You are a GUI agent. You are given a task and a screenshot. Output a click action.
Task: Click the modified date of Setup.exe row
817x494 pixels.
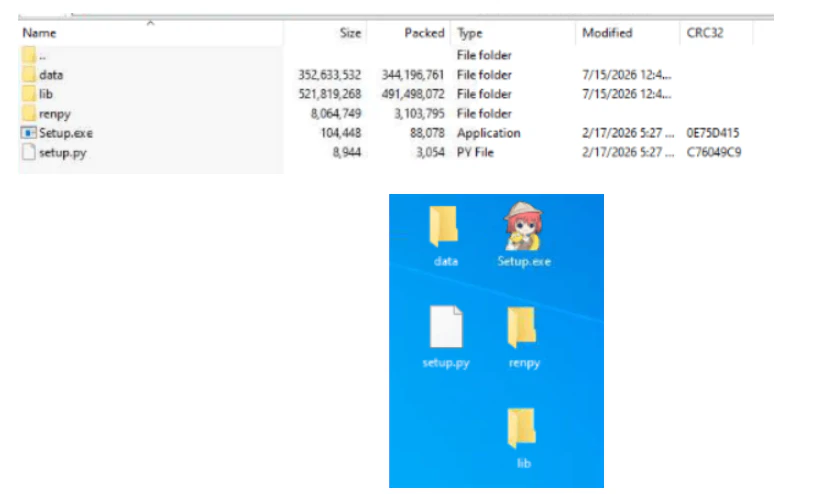pos(628,133)
